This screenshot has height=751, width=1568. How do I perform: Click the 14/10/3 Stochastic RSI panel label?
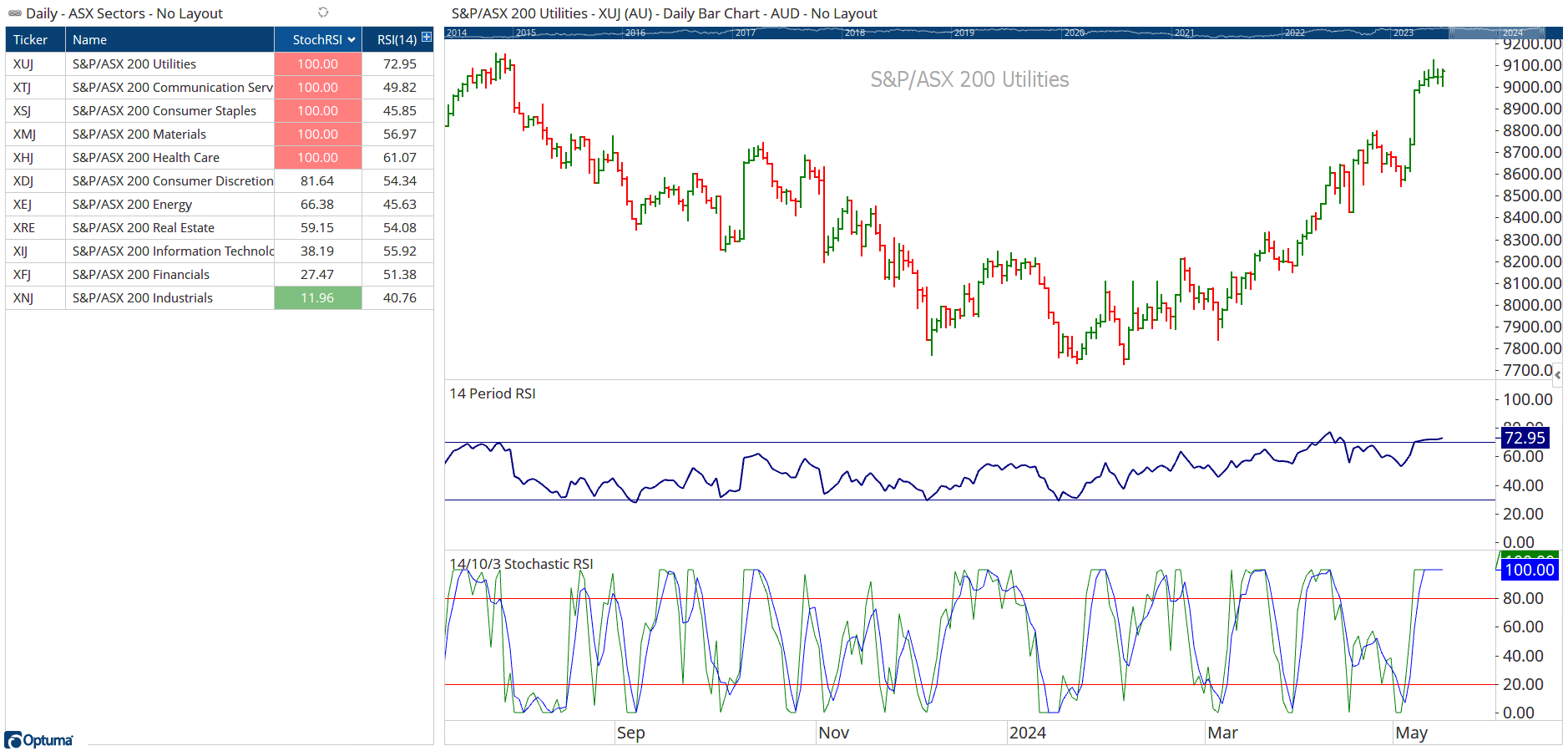point(521,564)
